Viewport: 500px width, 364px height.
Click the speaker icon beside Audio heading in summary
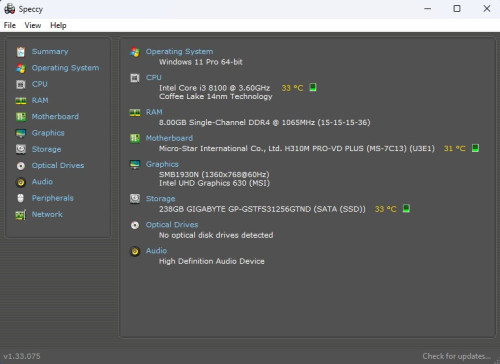click(135, 251)
